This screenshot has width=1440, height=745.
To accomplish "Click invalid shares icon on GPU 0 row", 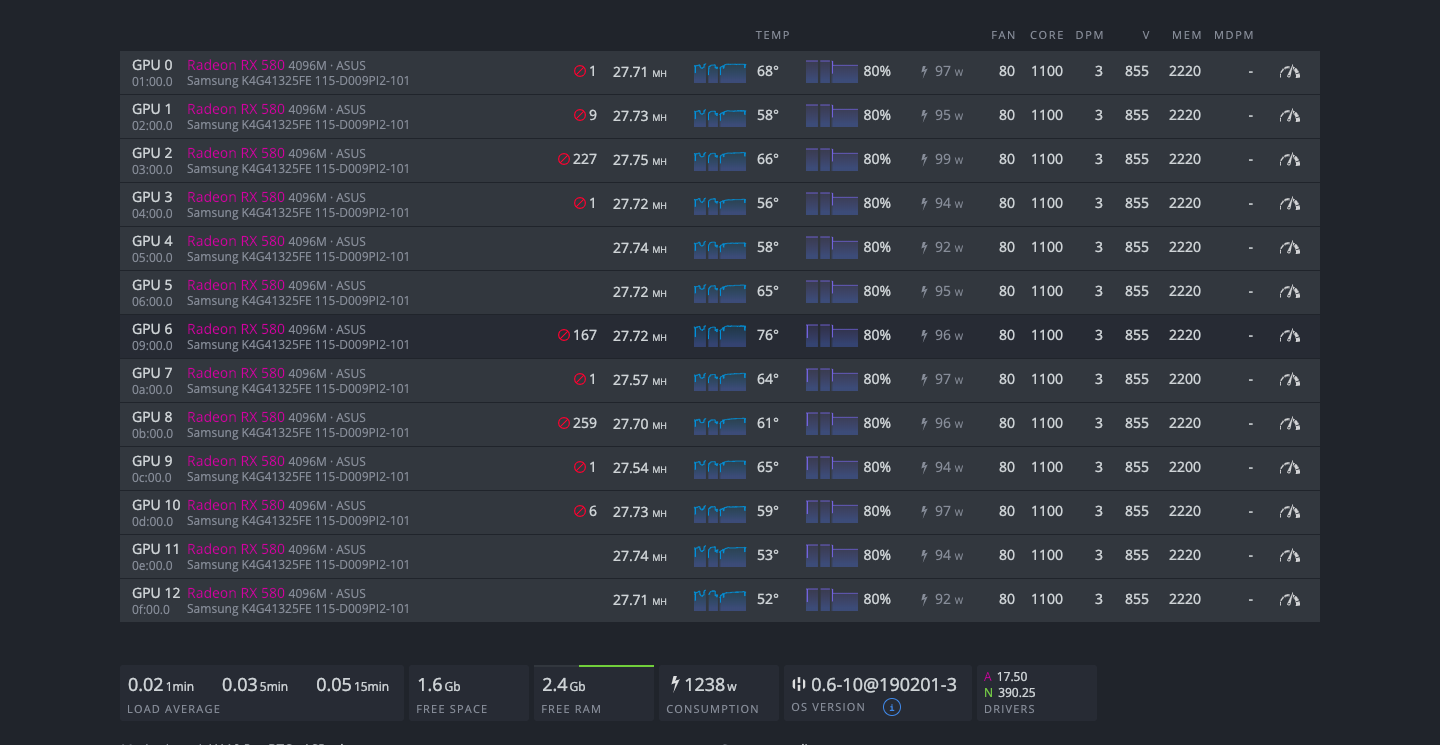I will [x=579, y=71].
